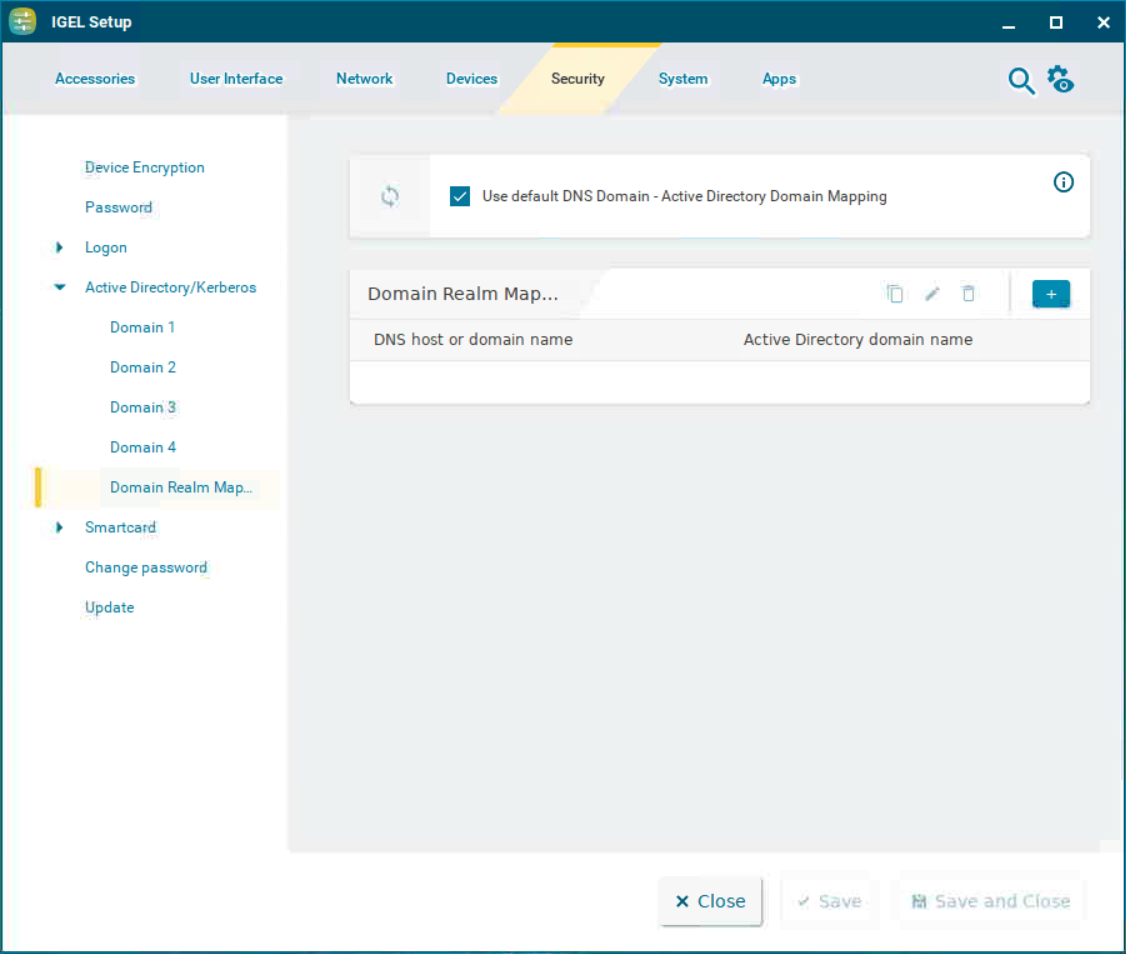1126x954 pixels.
Task: Click the copy entry icon in mapping table
Action: click(895, 294)
